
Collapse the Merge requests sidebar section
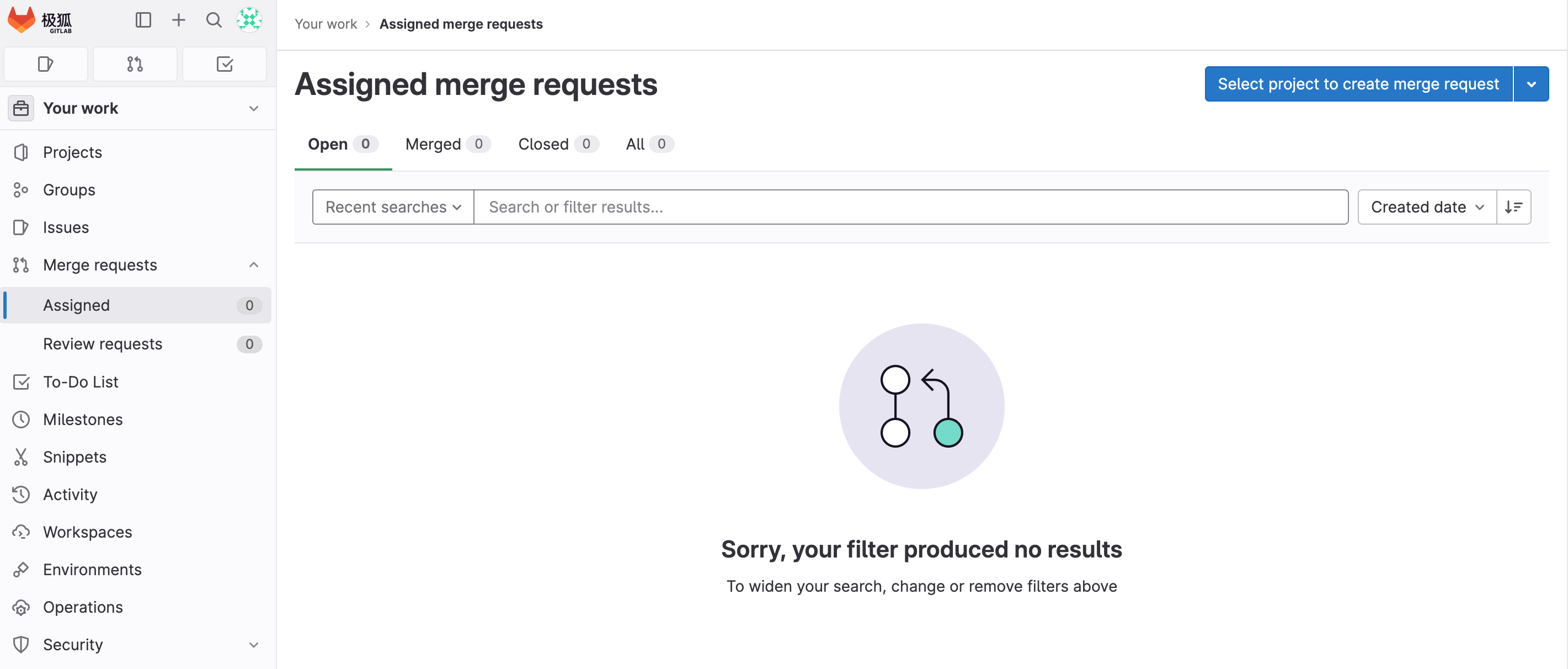[254, 265]
